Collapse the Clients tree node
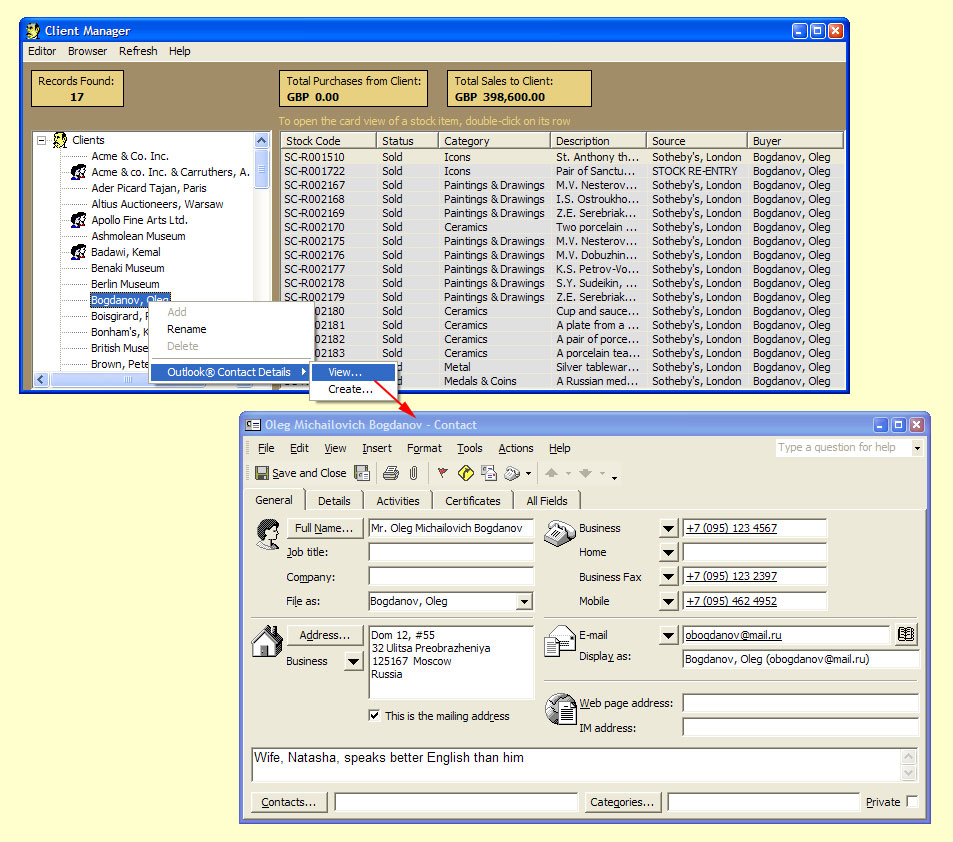 pos(41,140)
